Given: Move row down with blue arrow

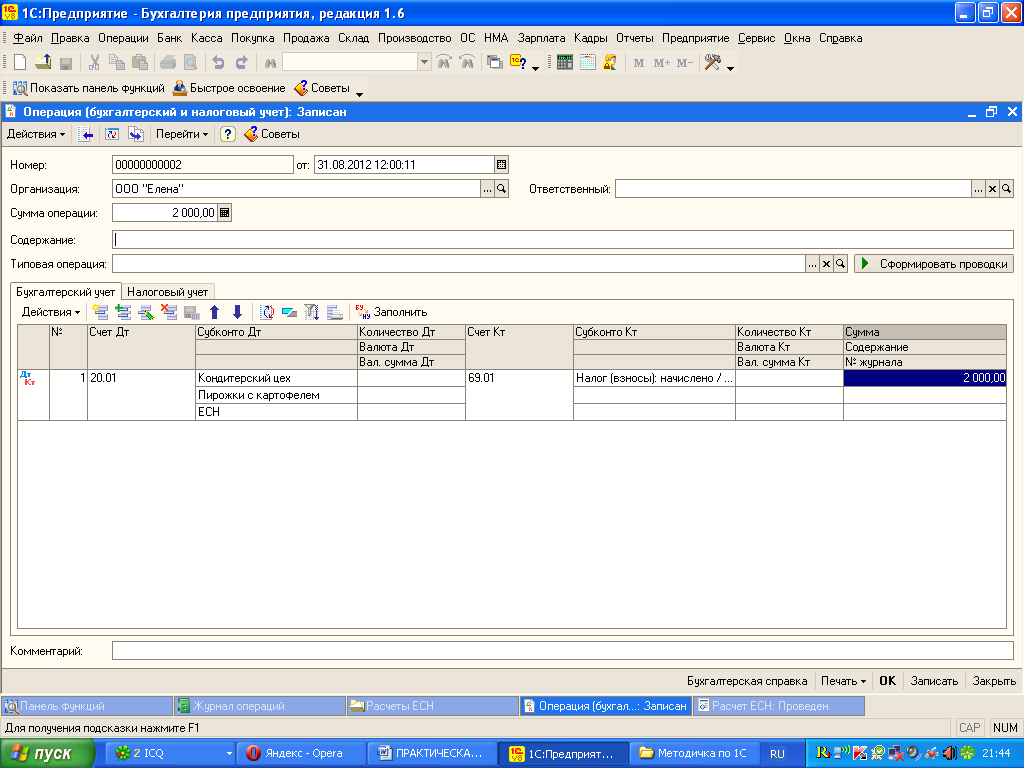Looking at the screenshot, I should click(237, 312).
